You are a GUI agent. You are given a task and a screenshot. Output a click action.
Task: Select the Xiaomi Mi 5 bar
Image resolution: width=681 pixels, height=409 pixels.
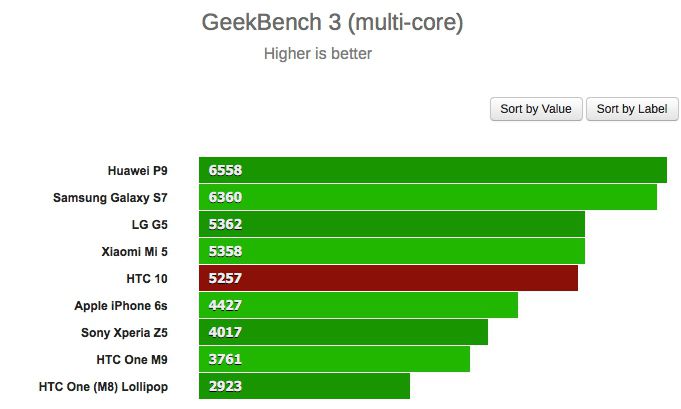(391, 251)
